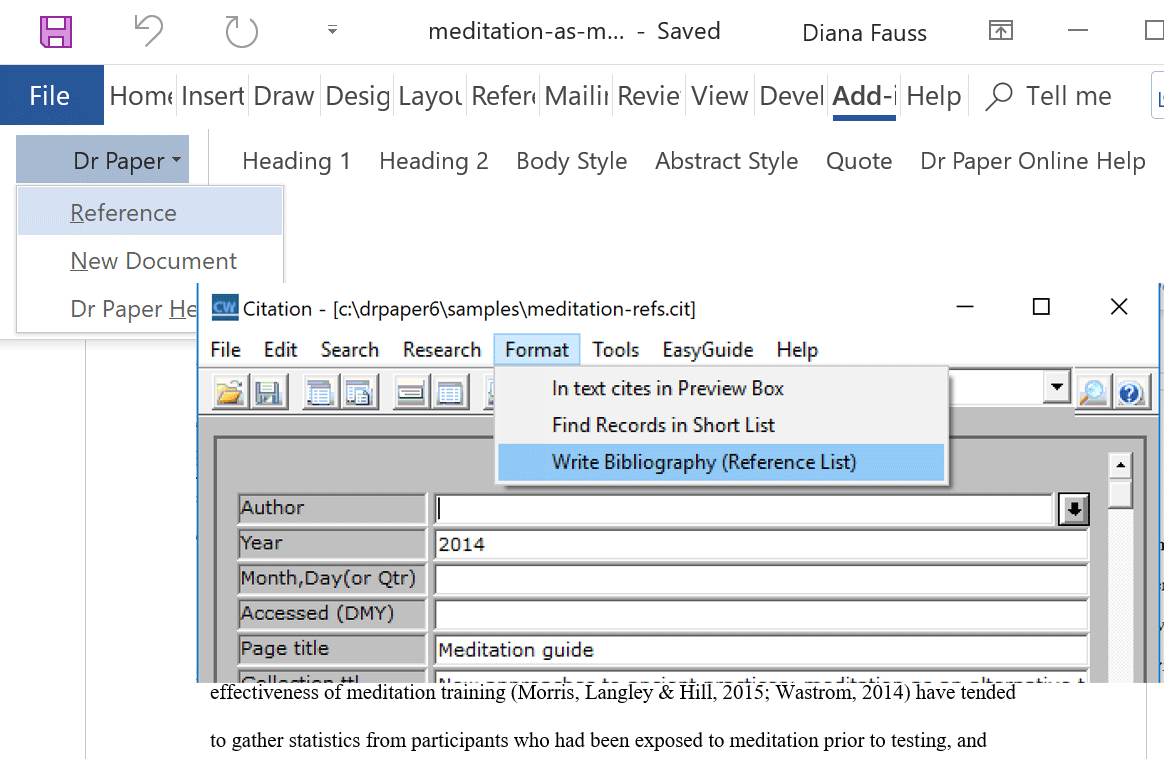The width and height of the screenshot is (1164, 759).
Task: Open Dr Paper Online Help
Action: (1032, 161)
